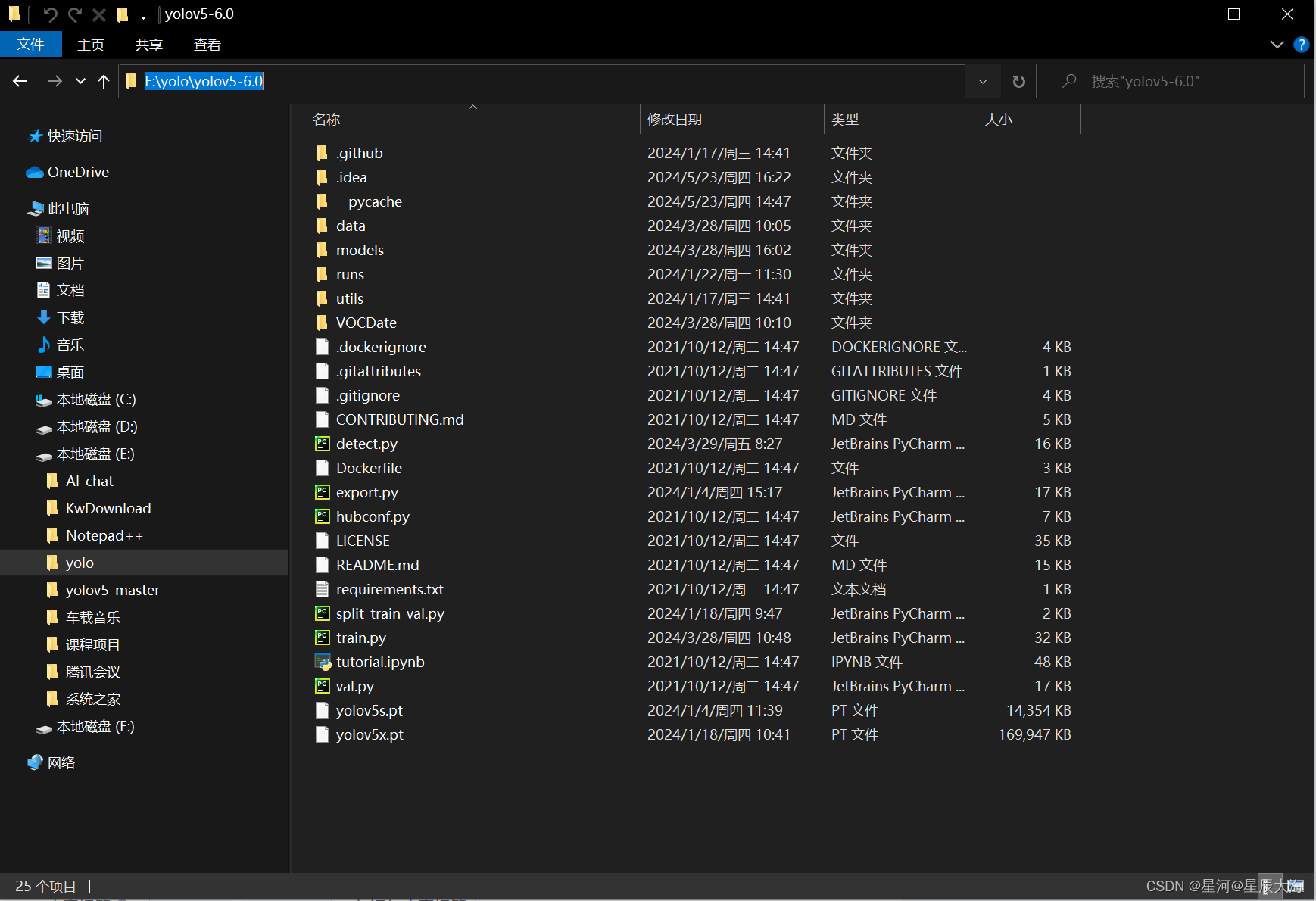Open the 文件 menu tab
1316x901 pixels.
[30, 45]
